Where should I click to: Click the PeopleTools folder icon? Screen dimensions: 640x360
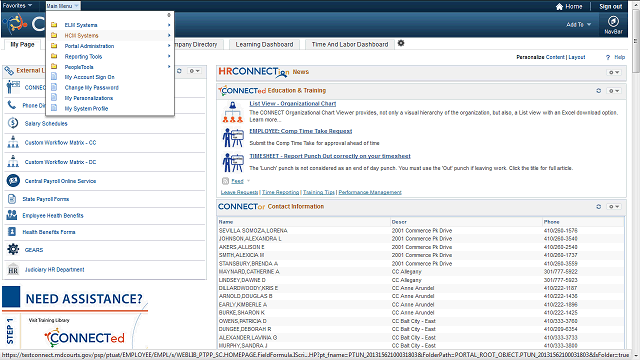pyautogui.click(x=54, y=67)
